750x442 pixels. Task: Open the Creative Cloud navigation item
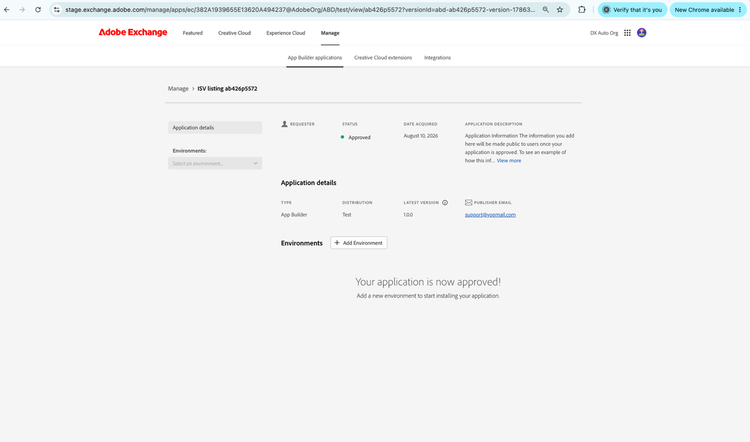(x=234, y=33)
